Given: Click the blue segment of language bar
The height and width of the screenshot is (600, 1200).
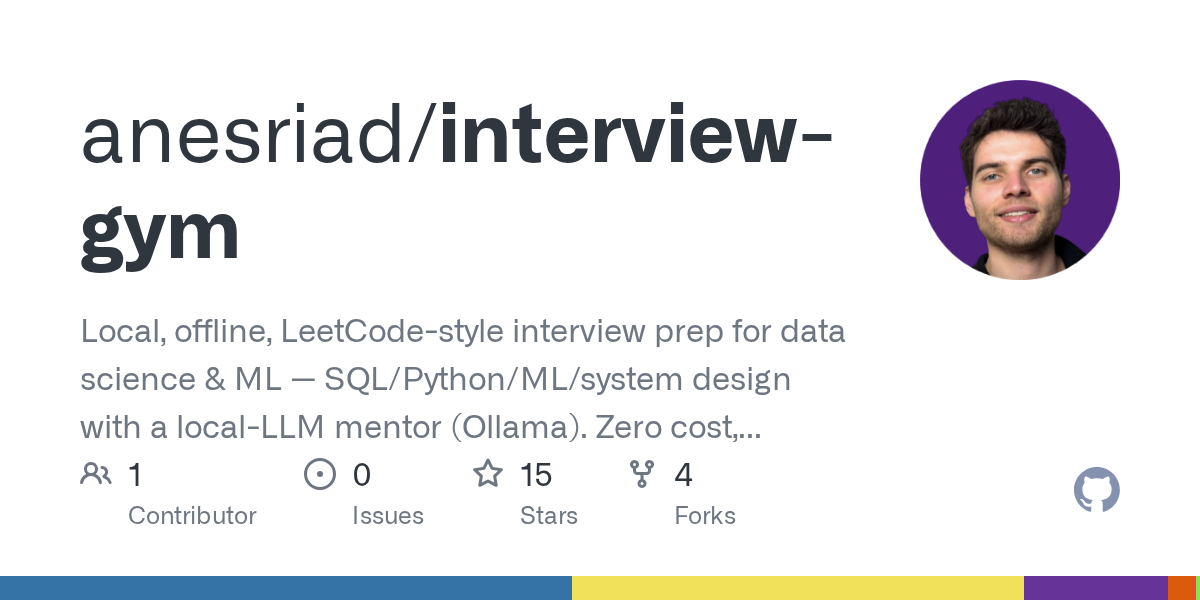Looking at the screenshot, I should 286,588.
